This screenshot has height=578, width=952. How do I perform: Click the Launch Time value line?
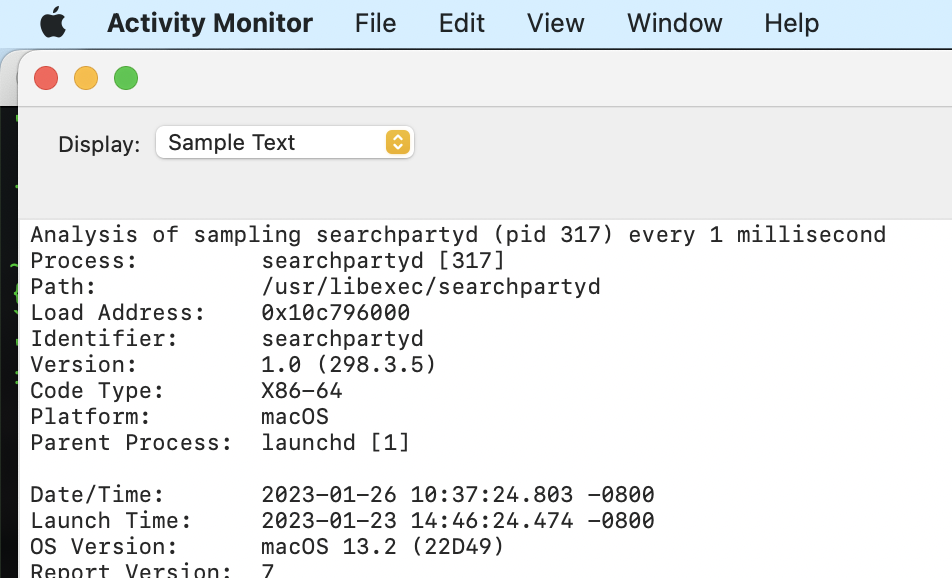[x=458, y=521]
